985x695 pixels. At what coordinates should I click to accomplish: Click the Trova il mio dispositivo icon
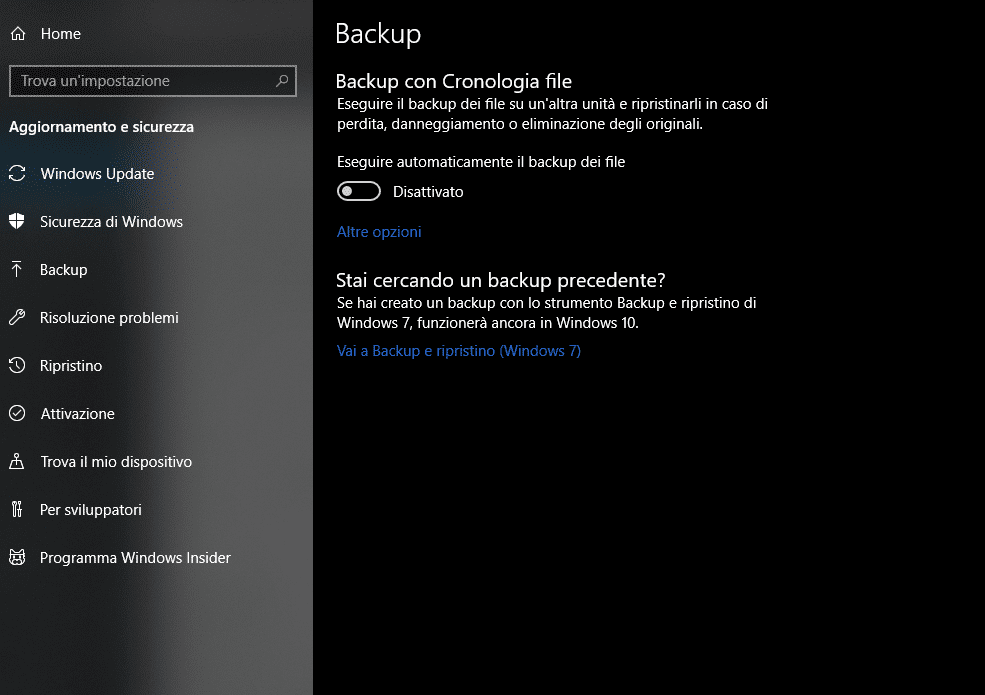pos(17,462)
